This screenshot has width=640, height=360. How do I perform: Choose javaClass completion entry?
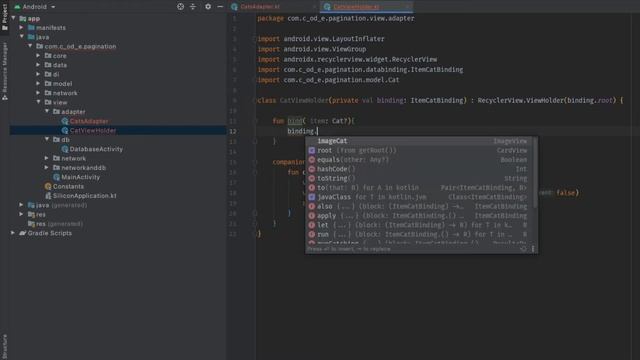tap(420, 197)
